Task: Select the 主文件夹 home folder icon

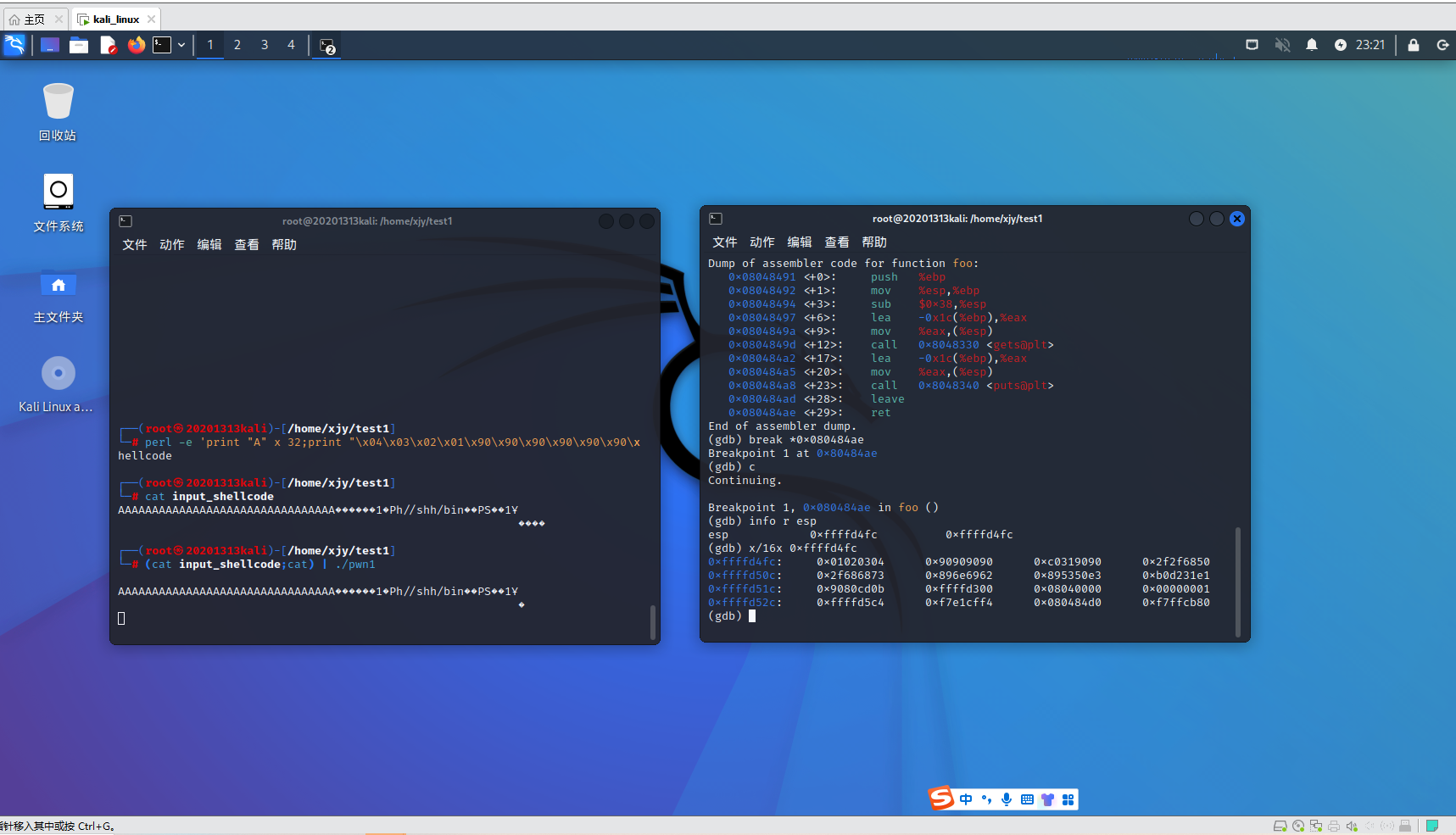Action: [x=59, y=295]
